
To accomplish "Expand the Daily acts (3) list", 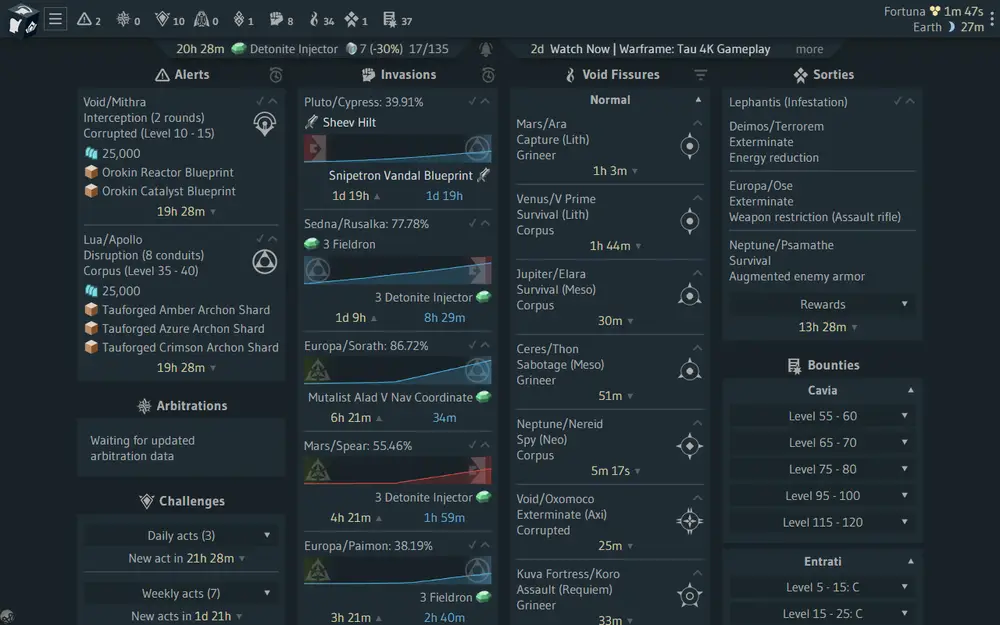I will (x=180, y=535).
